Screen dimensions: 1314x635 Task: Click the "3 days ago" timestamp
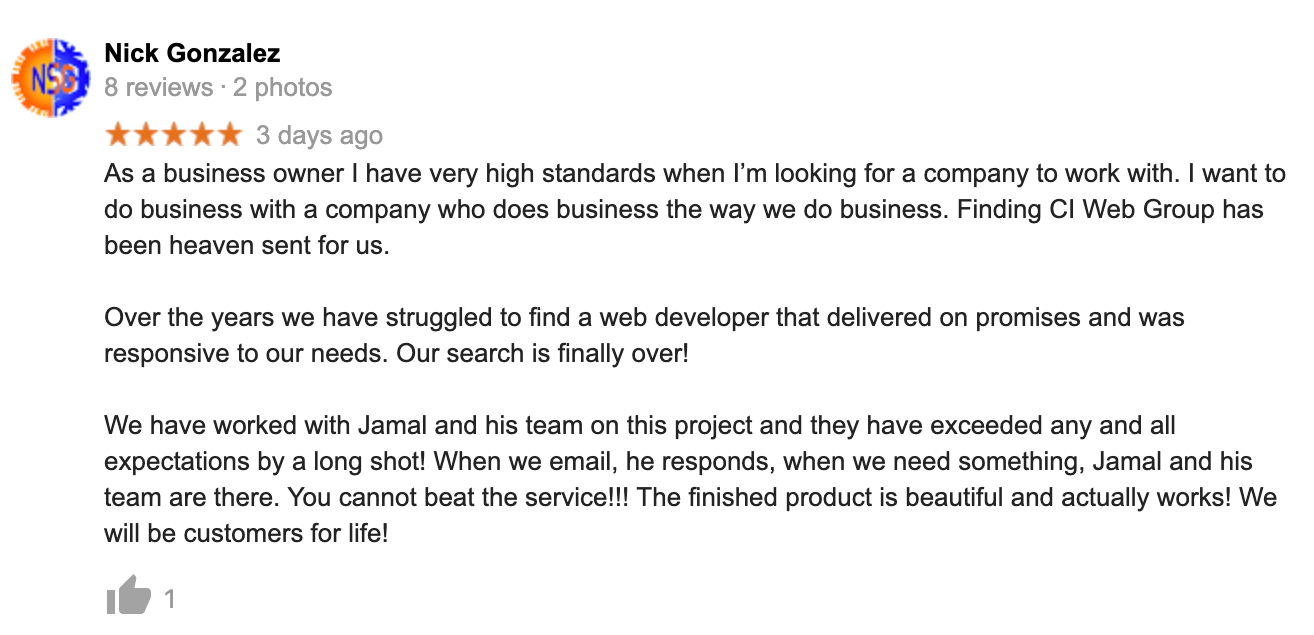click(319, 135)
